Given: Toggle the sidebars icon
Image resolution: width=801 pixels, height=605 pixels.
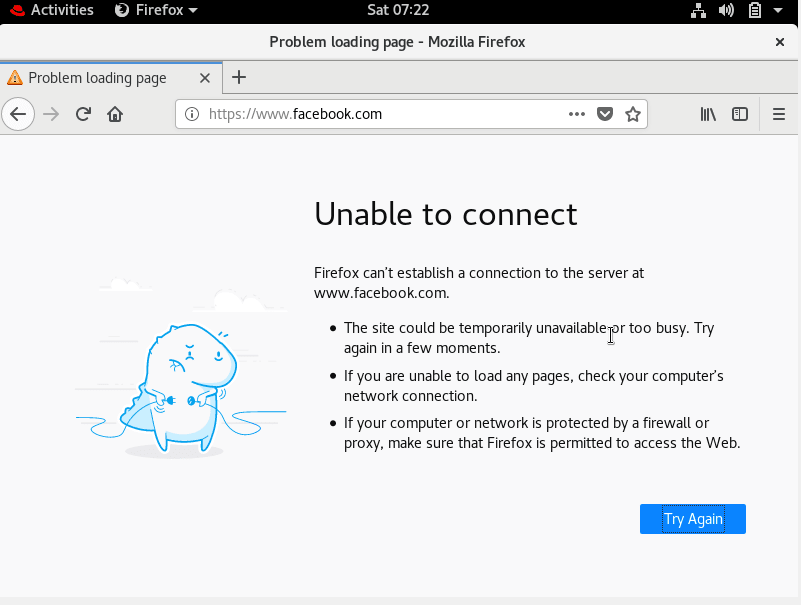Looking at the screenshot, I should click(x=740, y=114).
